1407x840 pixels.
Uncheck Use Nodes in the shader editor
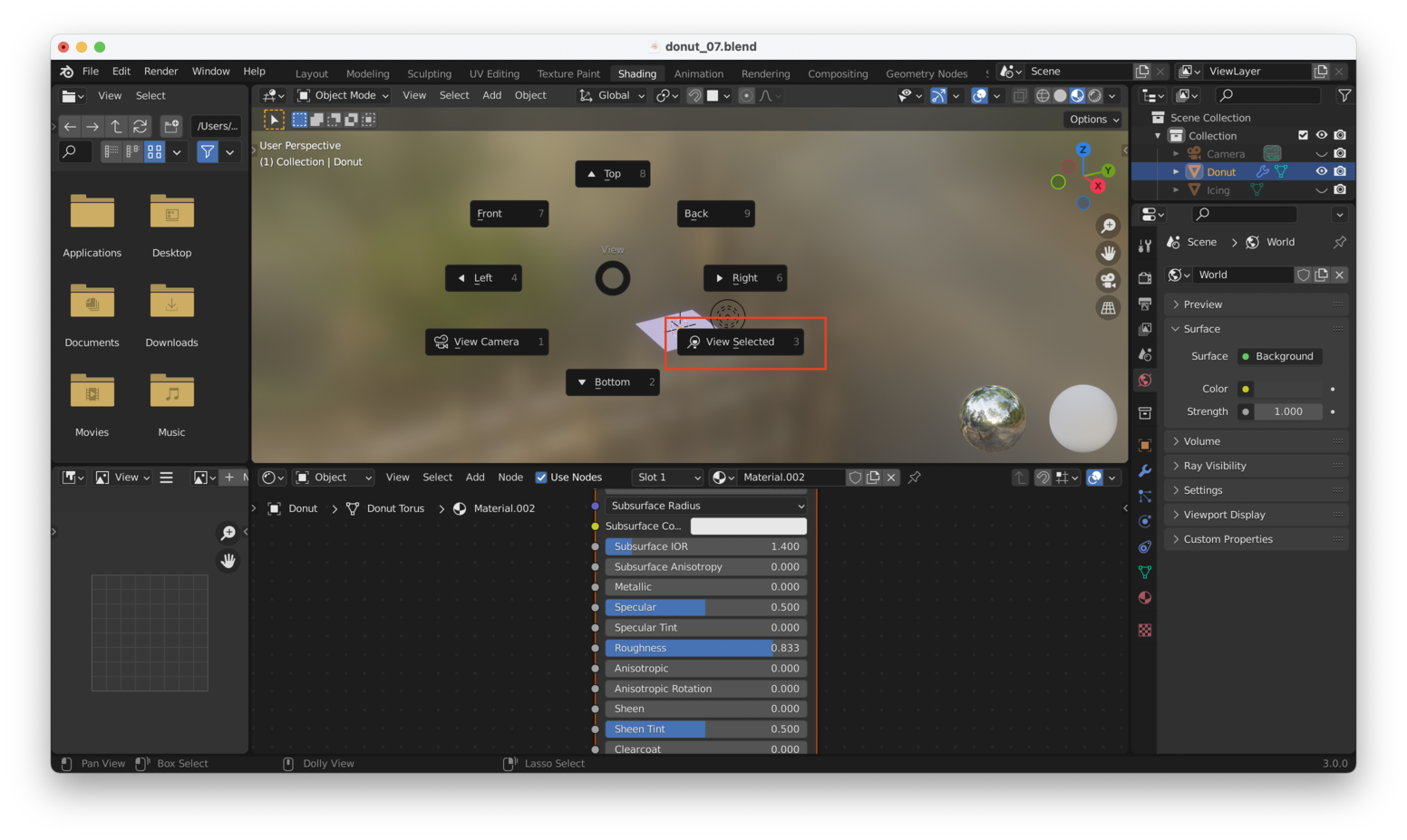pyautogui.click(x=541, y=477)
